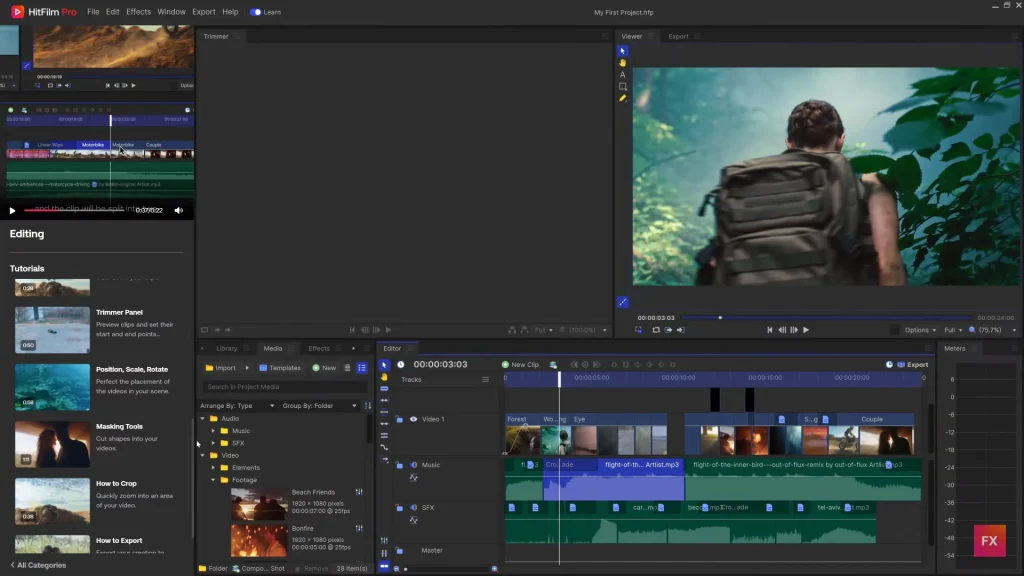
Task: Pick the Selection arrow tool in the Viewer
Action: click(x=622, y=51)
